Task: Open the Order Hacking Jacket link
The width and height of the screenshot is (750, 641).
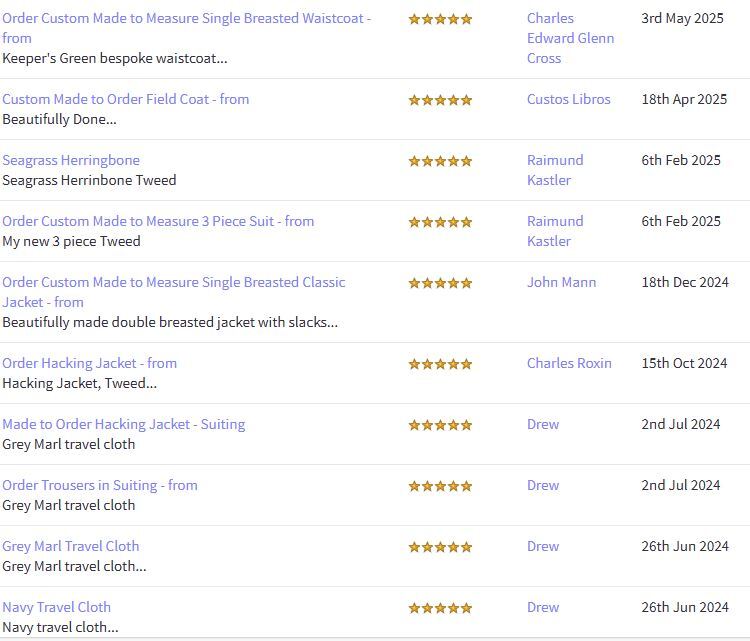Action: pos(89,363)
